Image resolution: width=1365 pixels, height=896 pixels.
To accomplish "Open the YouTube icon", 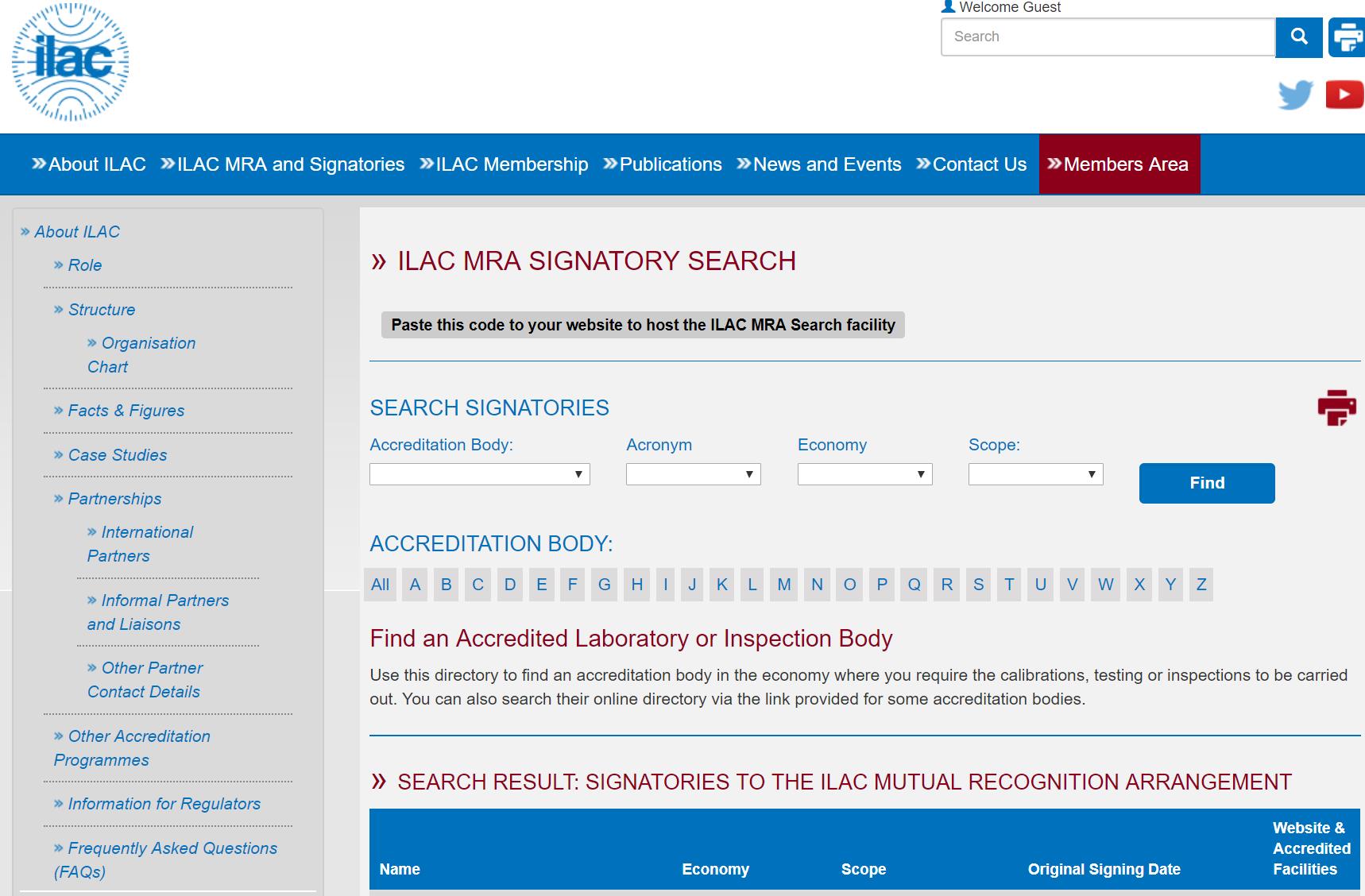I will pyautogui.click(x=1344, y=95).
